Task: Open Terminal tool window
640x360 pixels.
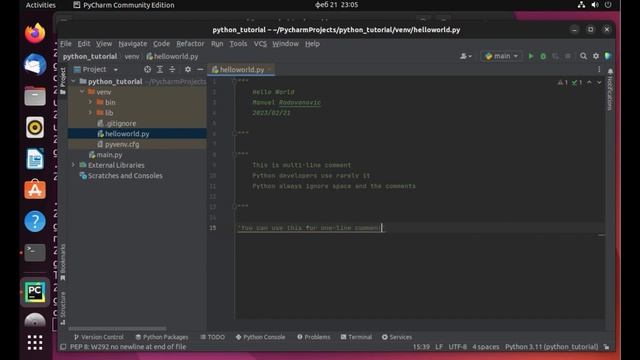Action: 356,337
